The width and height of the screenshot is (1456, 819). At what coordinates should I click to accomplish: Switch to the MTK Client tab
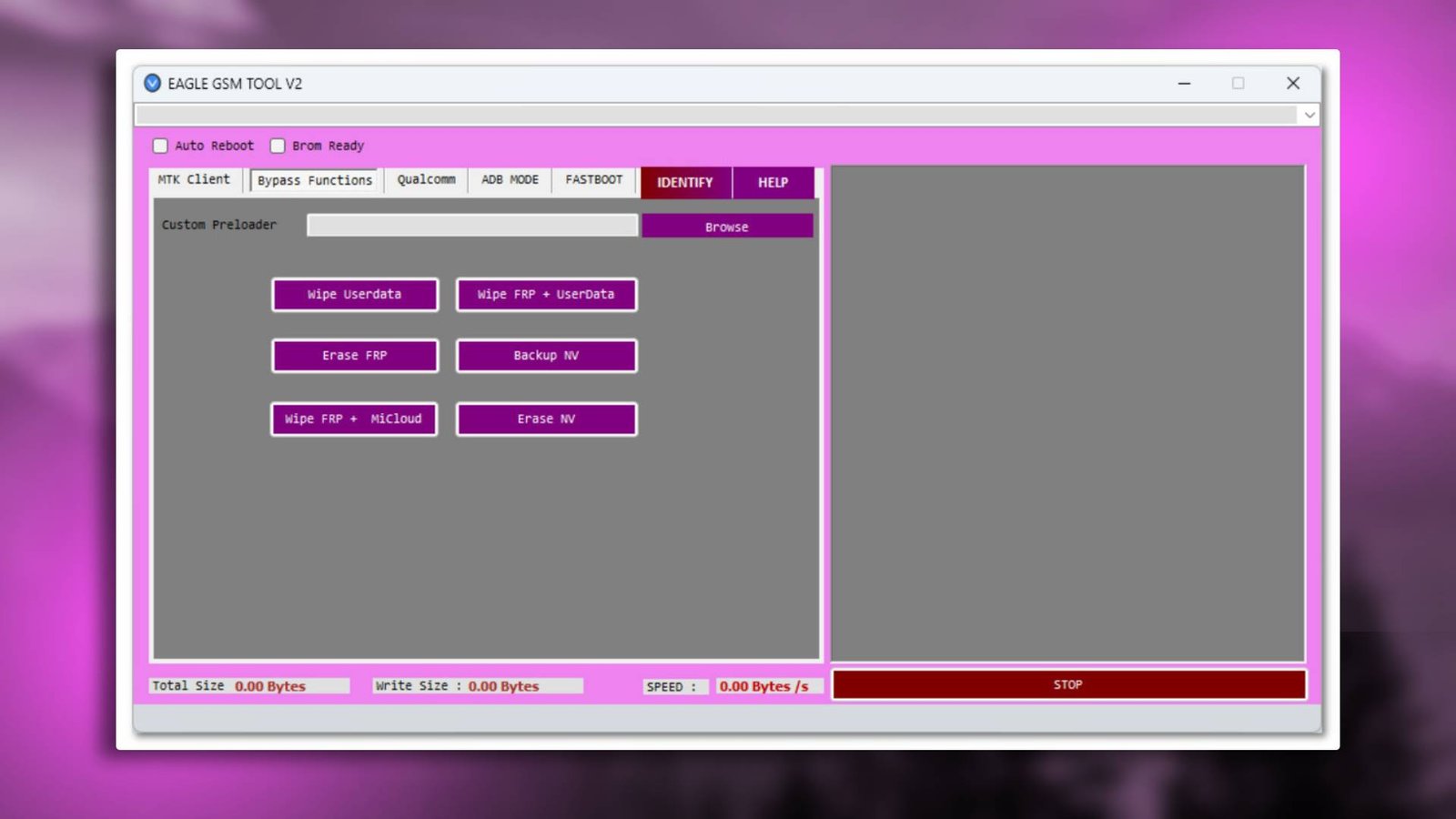(193, 179)
